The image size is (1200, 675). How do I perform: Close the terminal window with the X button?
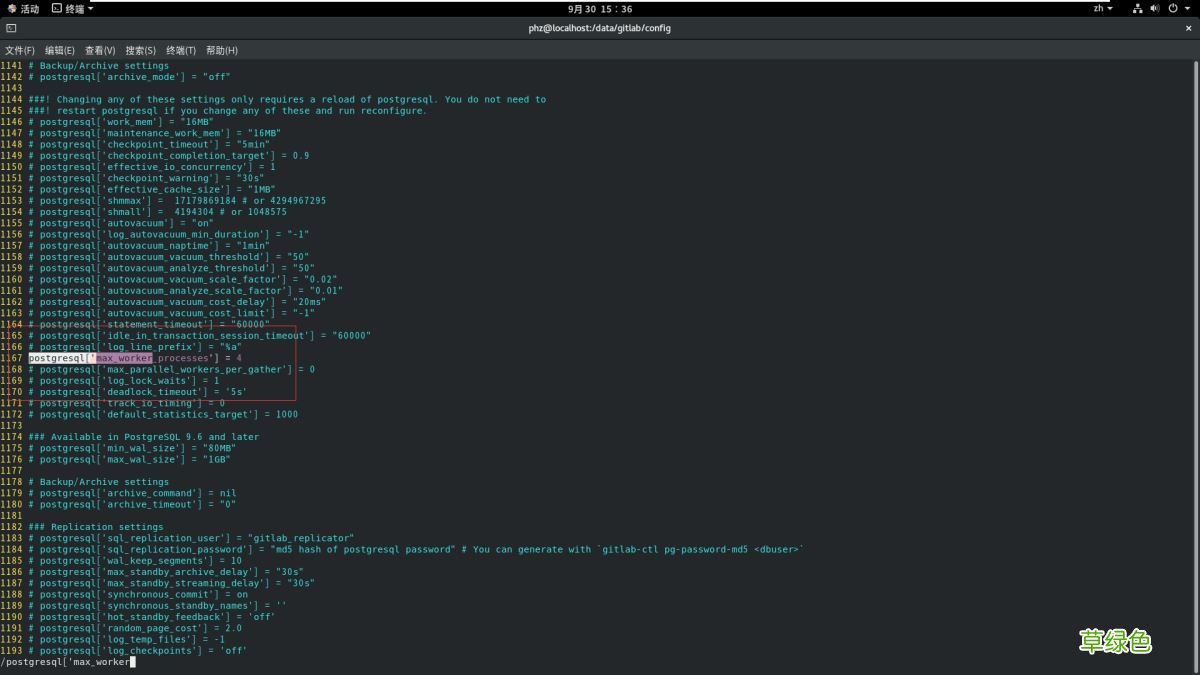[x=1188, y=28]
